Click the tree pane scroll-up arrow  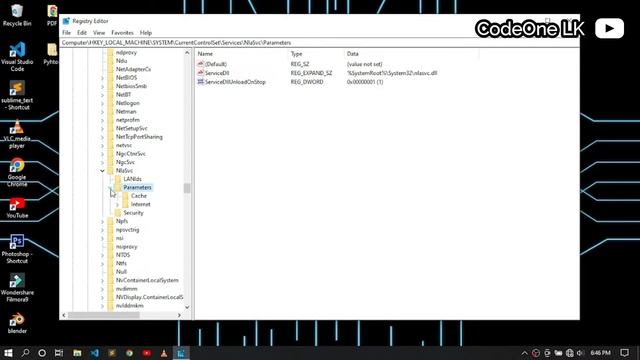pos(187,53)
